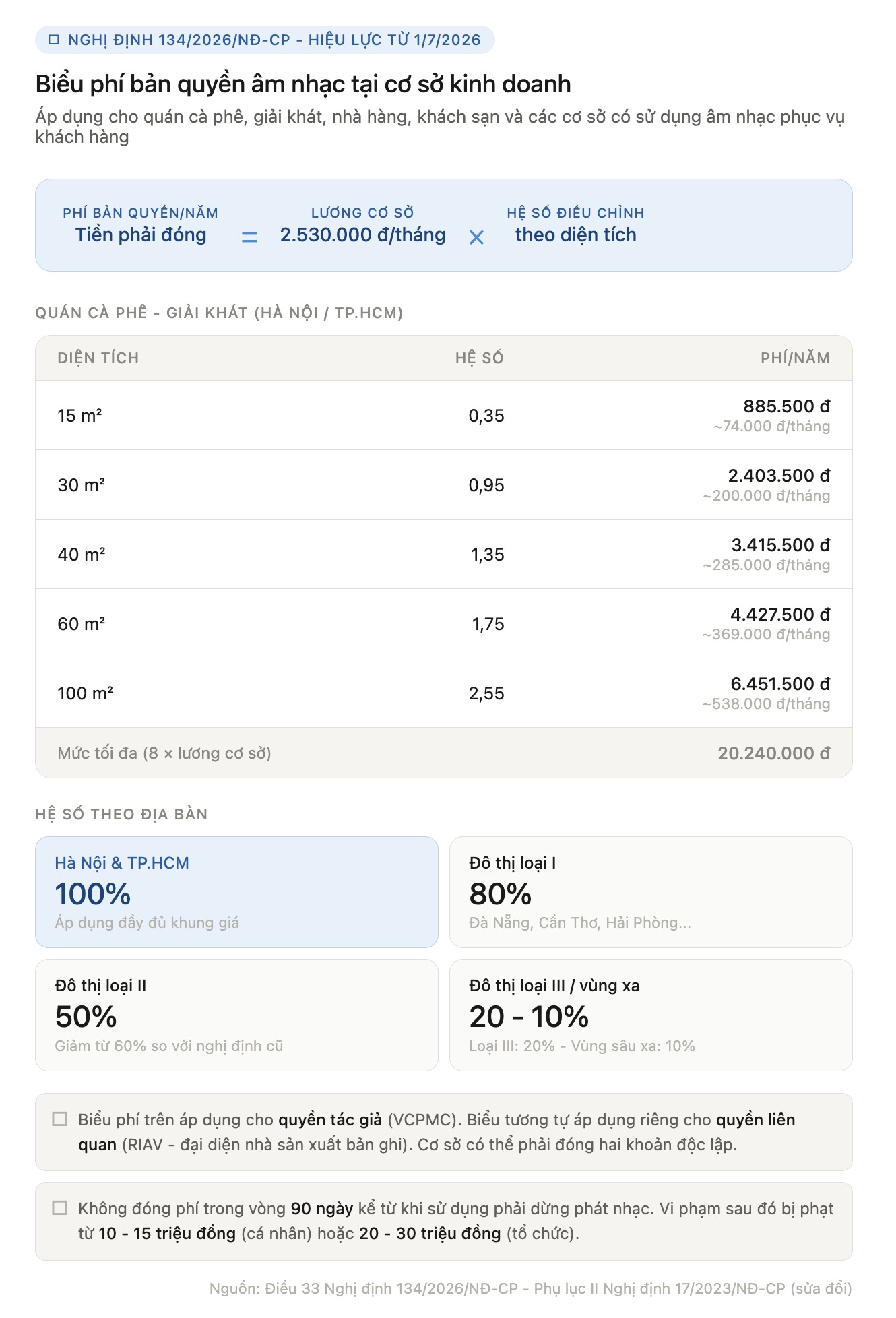The height and width of the screenshot is (1318, 896).
Task: Choose the Đô thị loại II 50% card
Action: (236, 1015)
